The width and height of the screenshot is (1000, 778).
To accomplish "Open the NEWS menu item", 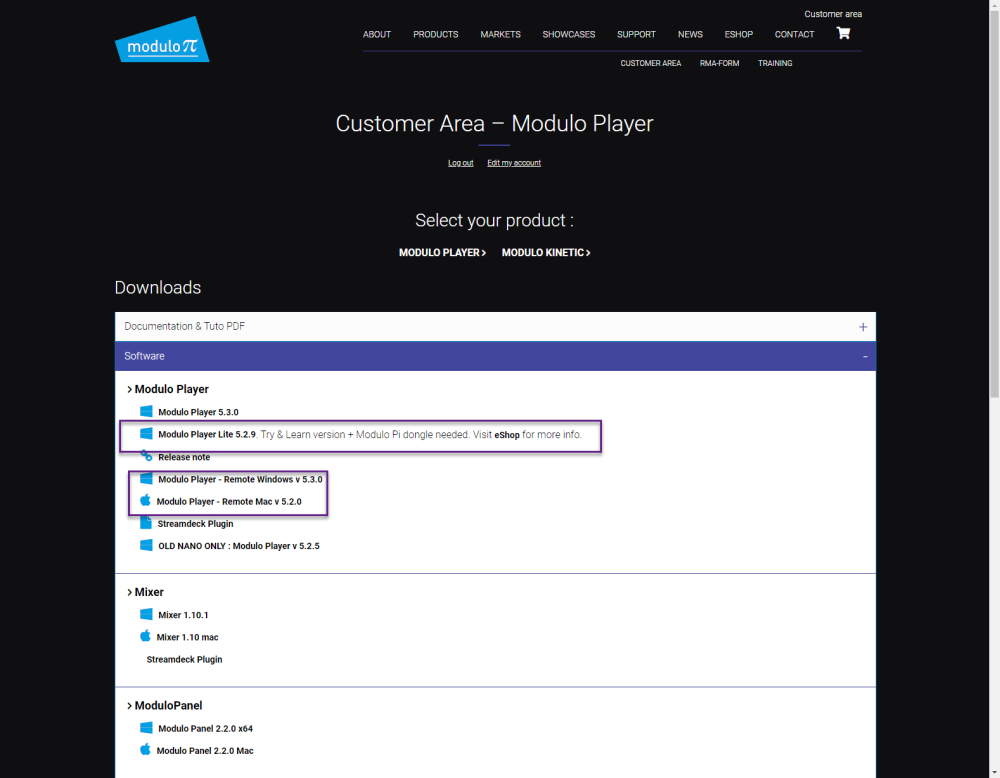I will click(690, 34).
